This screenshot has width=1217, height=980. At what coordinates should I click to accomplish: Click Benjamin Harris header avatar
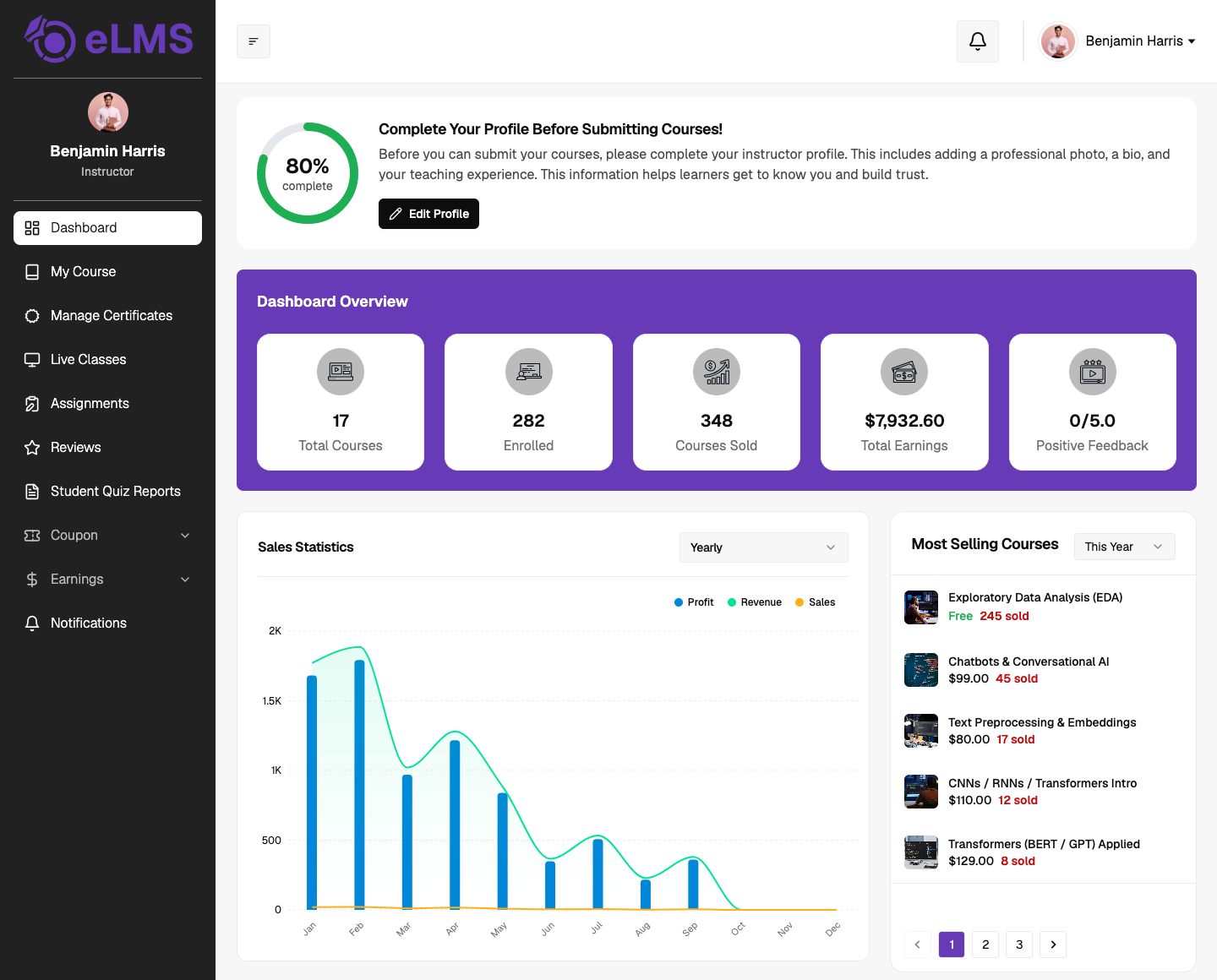[1058, 41]
